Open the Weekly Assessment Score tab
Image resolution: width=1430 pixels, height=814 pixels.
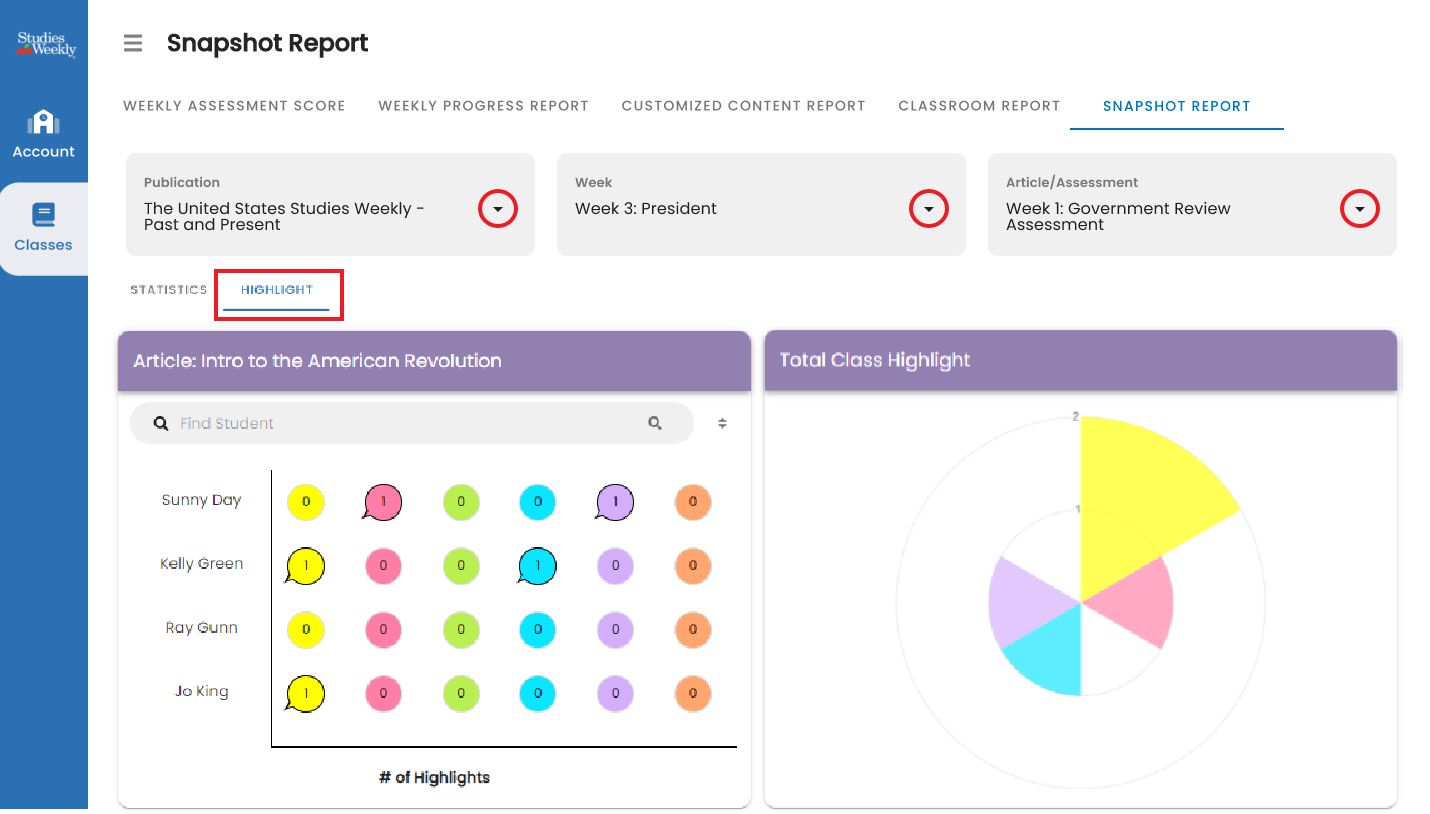234,106
